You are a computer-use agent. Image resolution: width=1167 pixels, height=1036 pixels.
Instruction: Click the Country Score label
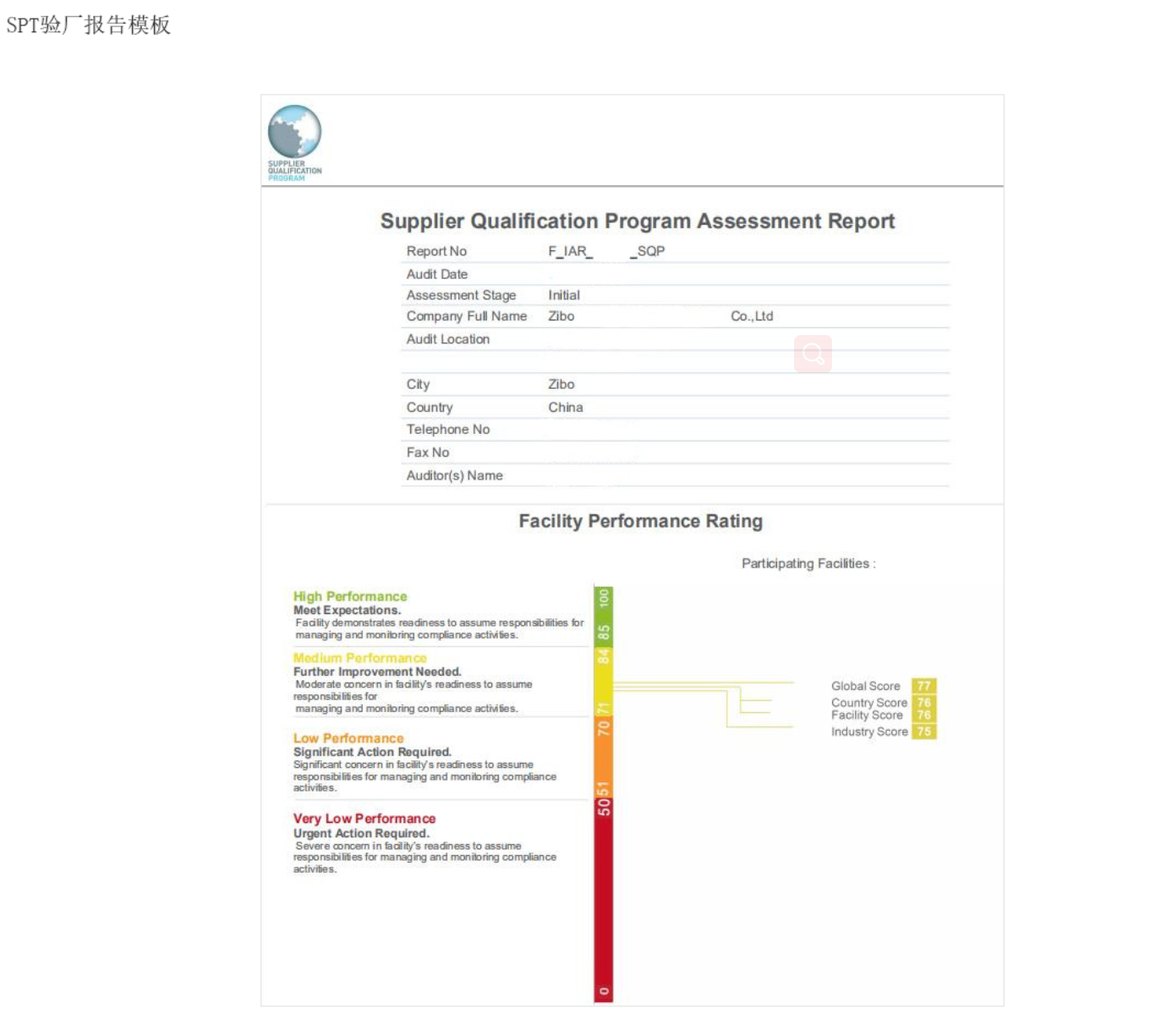[869, 703]
